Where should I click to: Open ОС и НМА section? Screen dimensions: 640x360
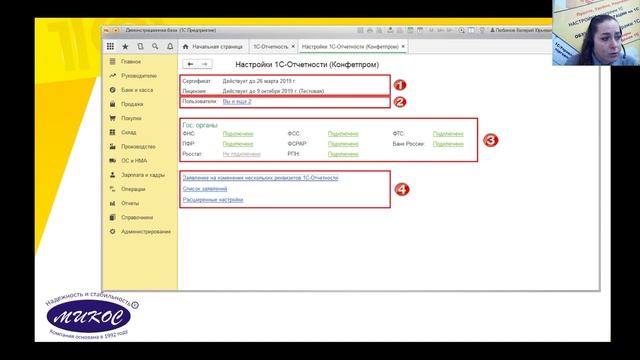click(134, 161)
